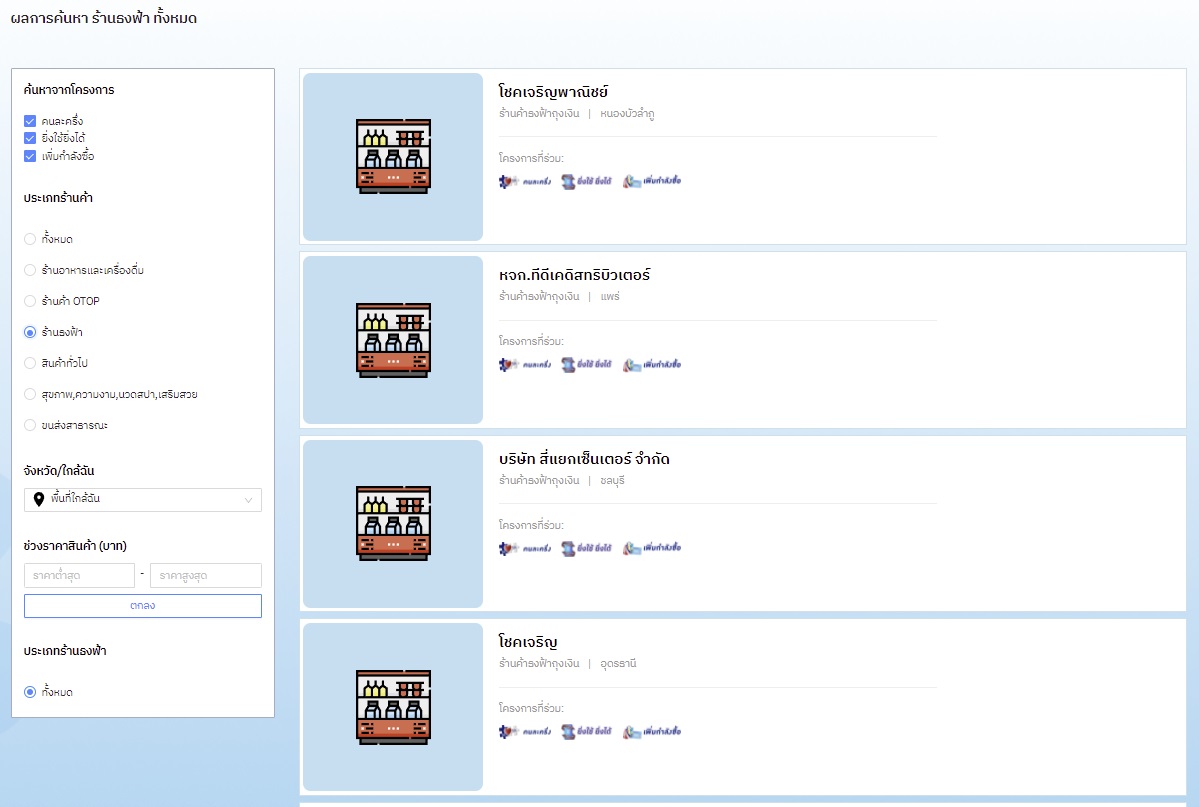Select ขนส่งสาธารณะ shop type
Screen dimensions: 1199x807
coord(30,425)
